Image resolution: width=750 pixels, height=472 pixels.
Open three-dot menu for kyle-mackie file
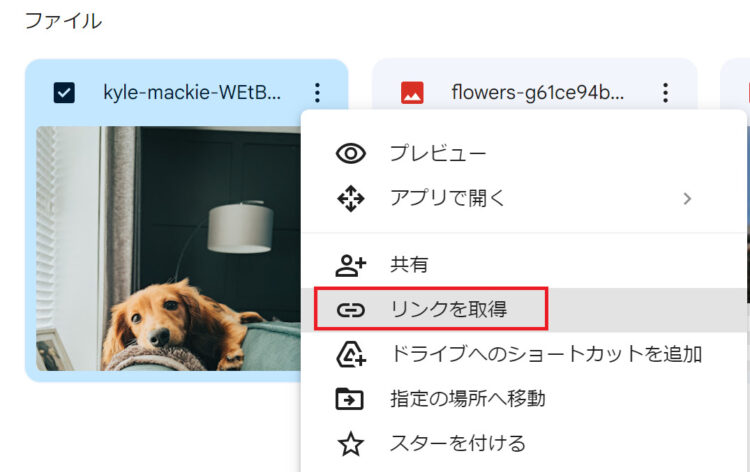(x=317, y=93)
